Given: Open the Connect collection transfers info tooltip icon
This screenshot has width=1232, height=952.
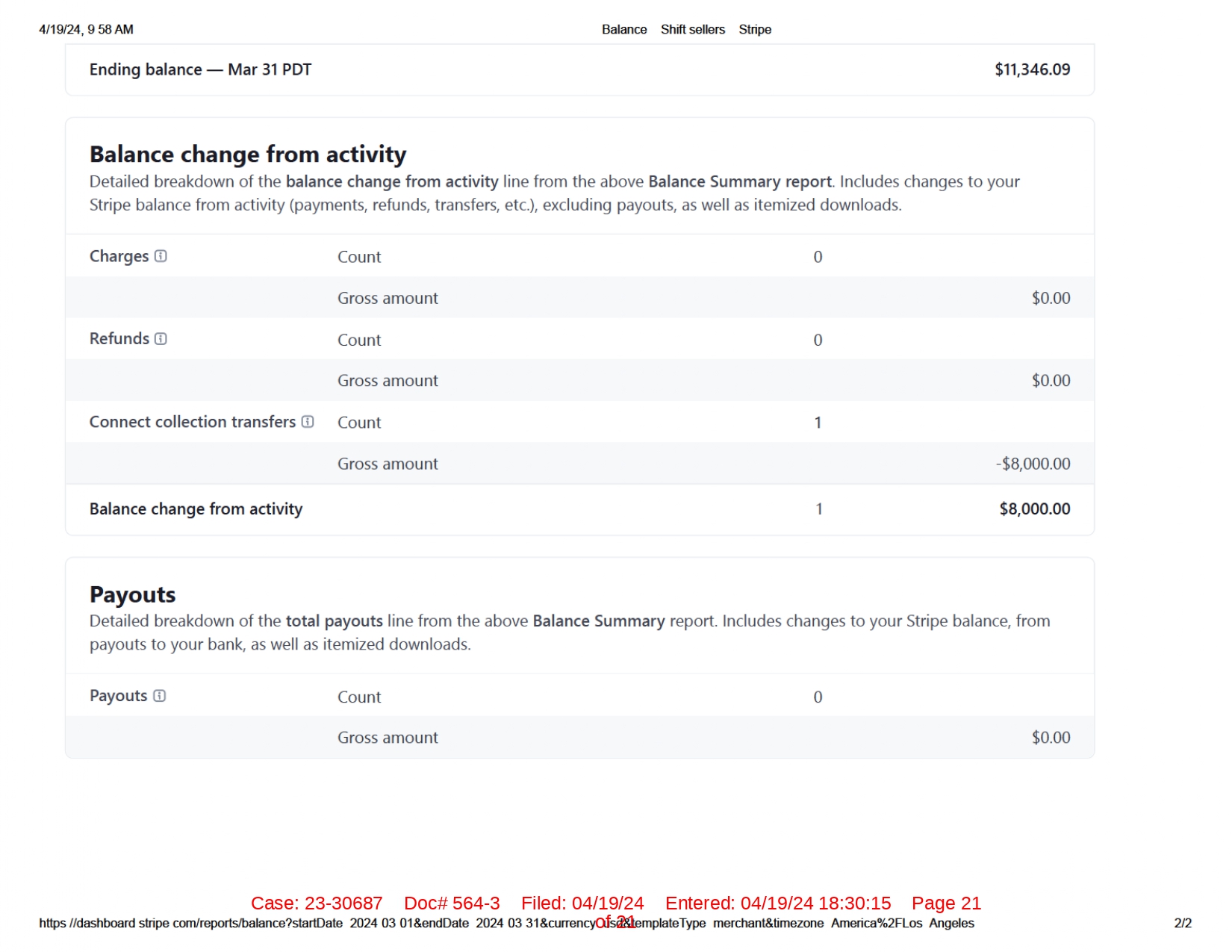Looking at the screenshot, I should click(308, 422).
